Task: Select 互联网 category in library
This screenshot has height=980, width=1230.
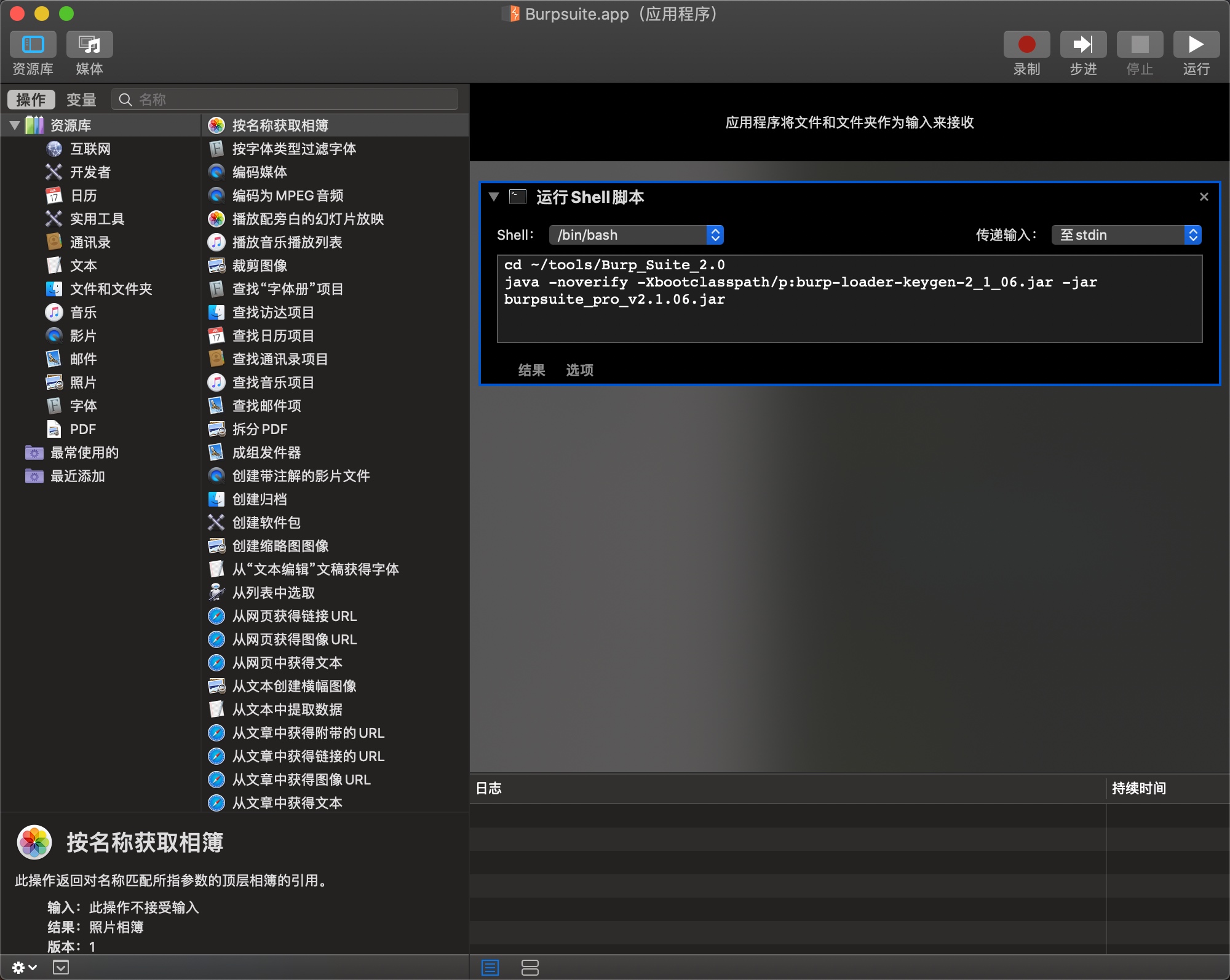Action: pyautogui.click(x=90, y=149)
